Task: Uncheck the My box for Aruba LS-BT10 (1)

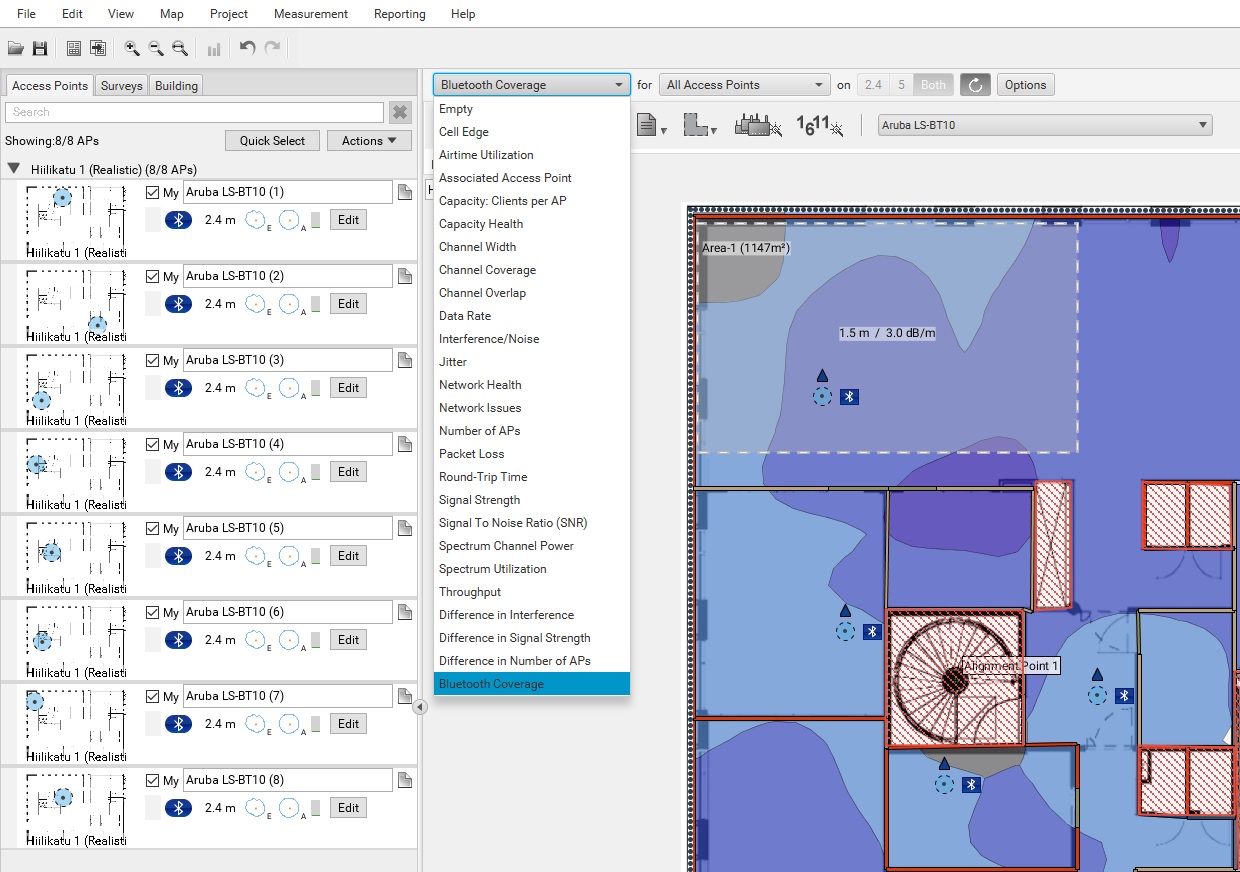Action: [x=152, y=192]
